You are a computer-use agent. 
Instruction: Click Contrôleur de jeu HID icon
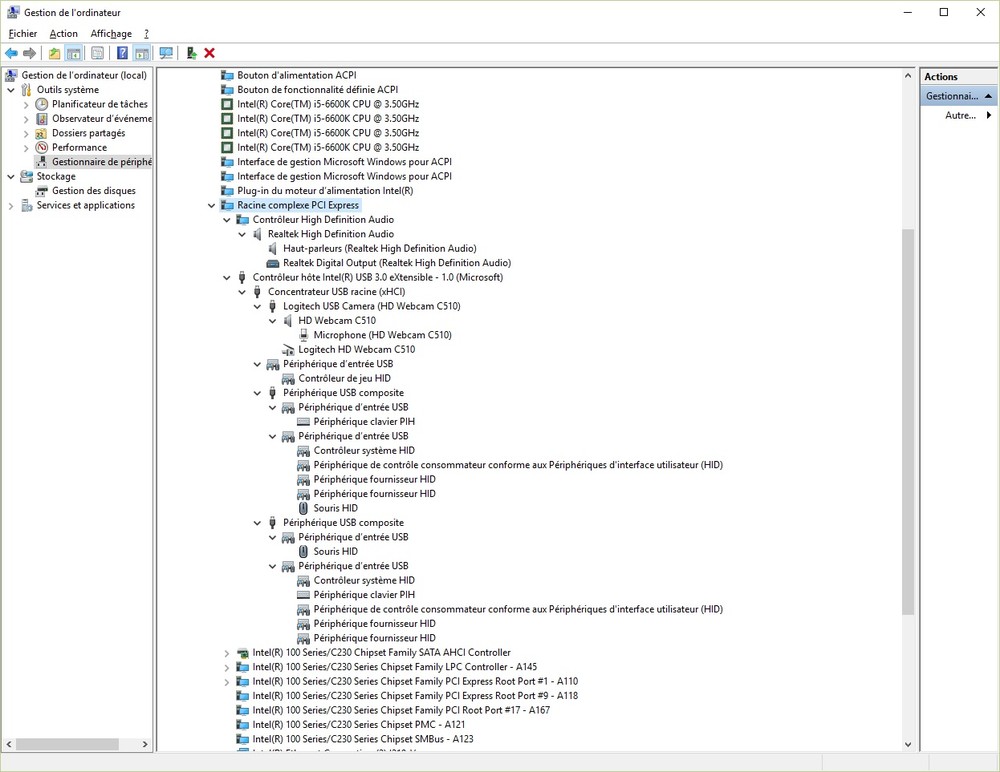point(288,379)
